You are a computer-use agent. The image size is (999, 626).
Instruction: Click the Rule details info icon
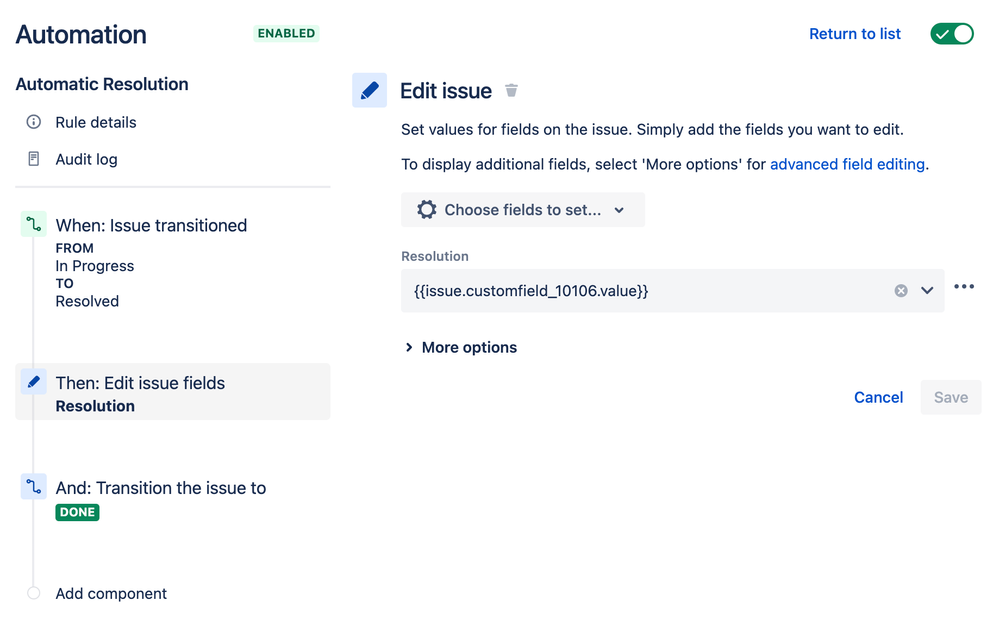[x=34, y=122]
